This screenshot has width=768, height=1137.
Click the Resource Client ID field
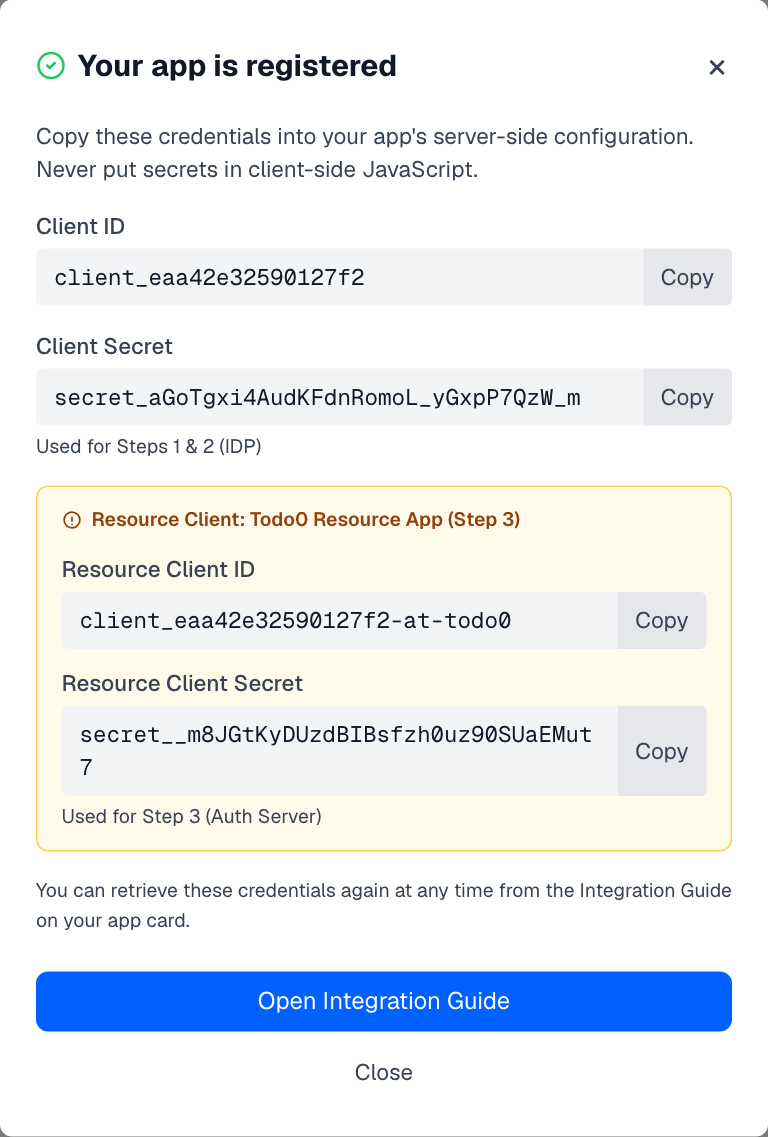click(x=340, y=620)
